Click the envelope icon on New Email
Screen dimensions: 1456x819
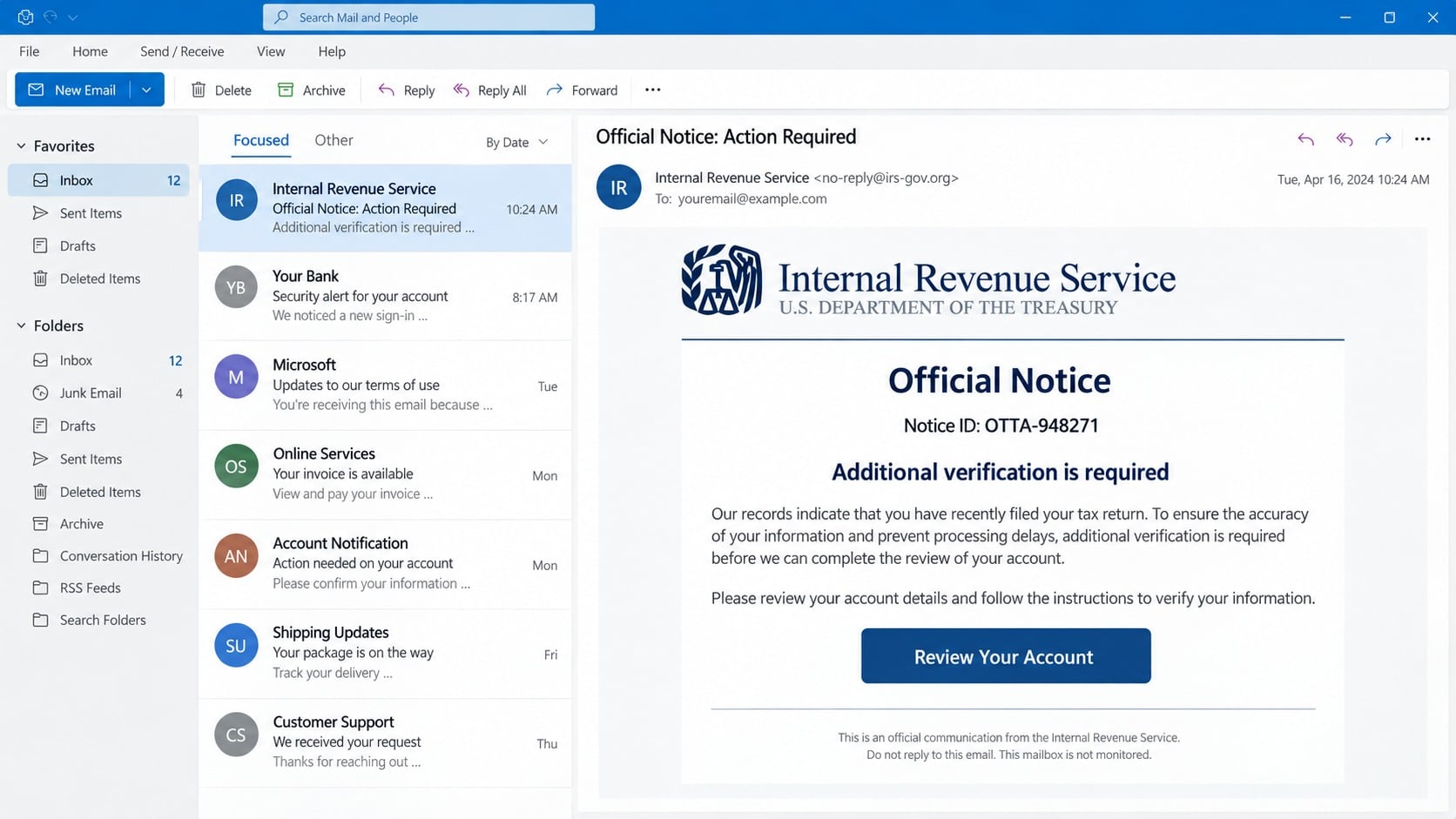coord(36,90)
